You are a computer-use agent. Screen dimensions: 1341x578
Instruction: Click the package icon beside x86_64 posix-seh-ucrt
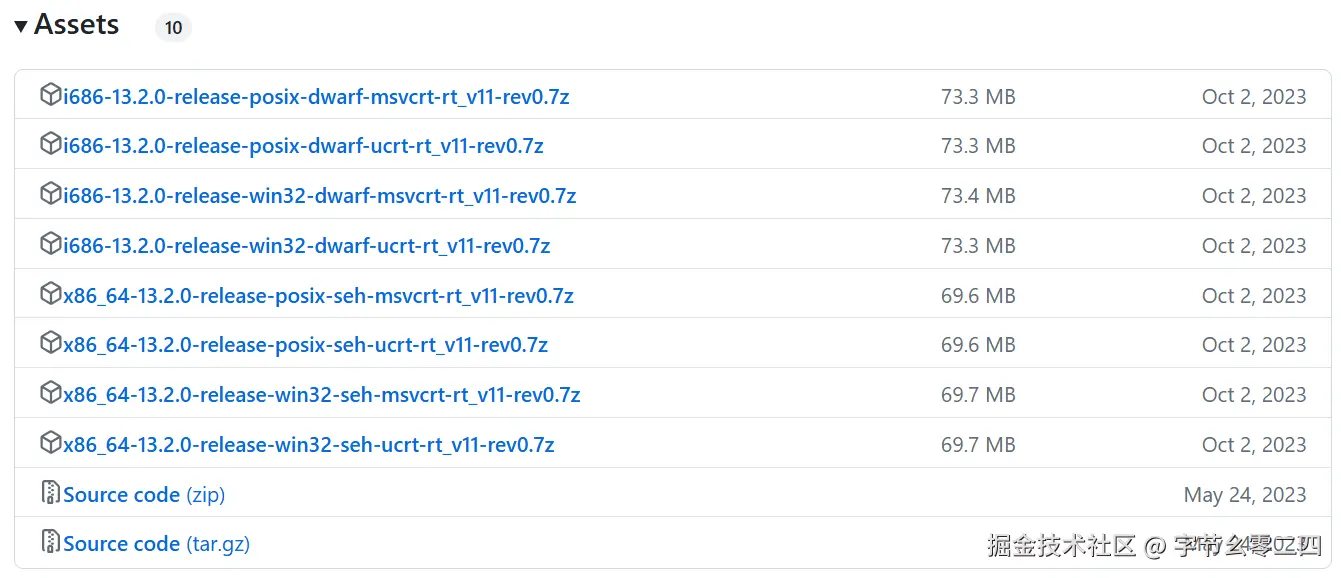tap(50, 344)
